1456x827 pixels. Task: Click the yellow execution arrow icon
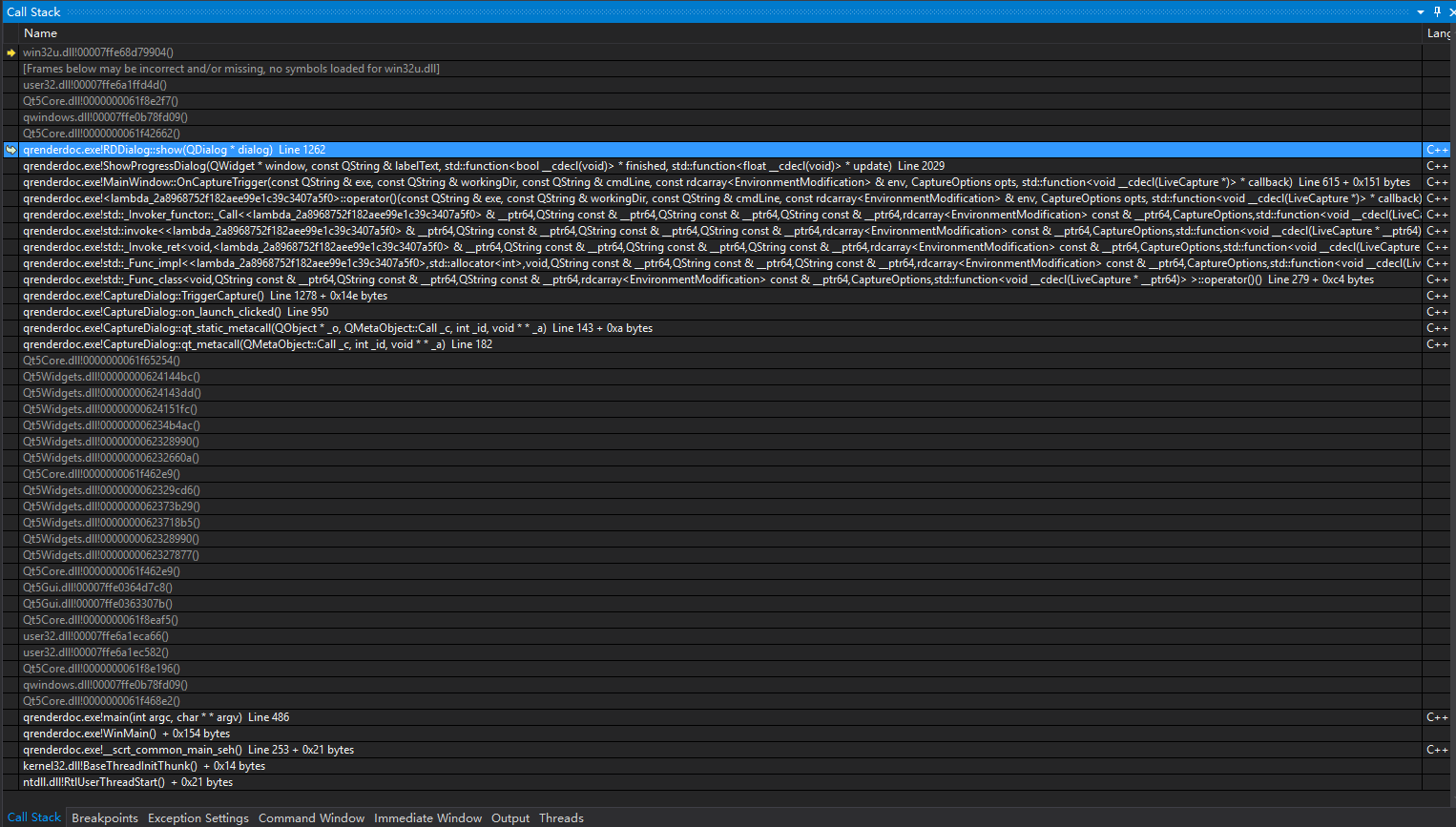pos(10,52)
